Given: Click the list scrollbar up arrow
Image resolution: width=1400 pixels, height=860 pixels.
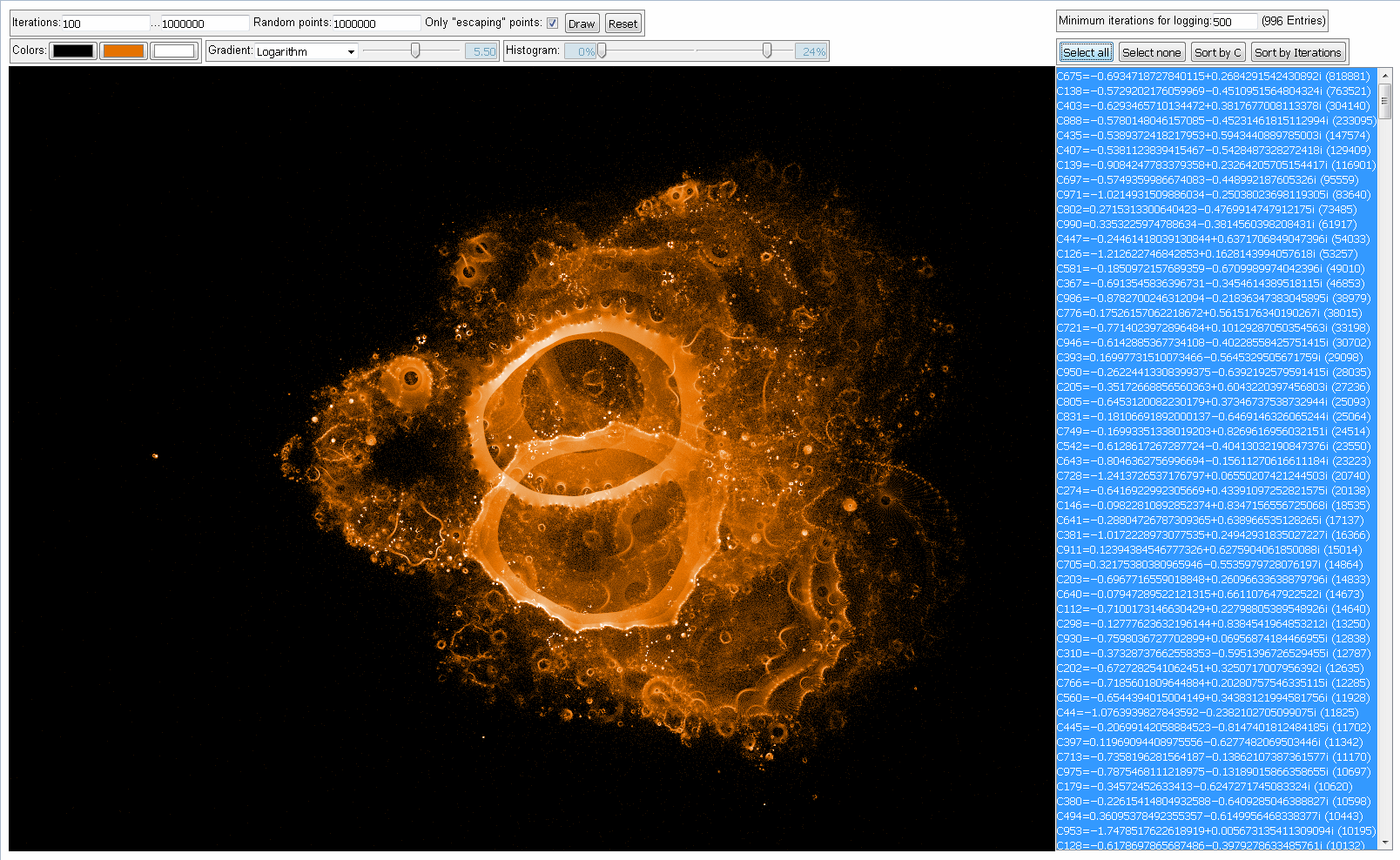Looking at the screenshot, I should pyautogui.click(x=1384, y=74).
